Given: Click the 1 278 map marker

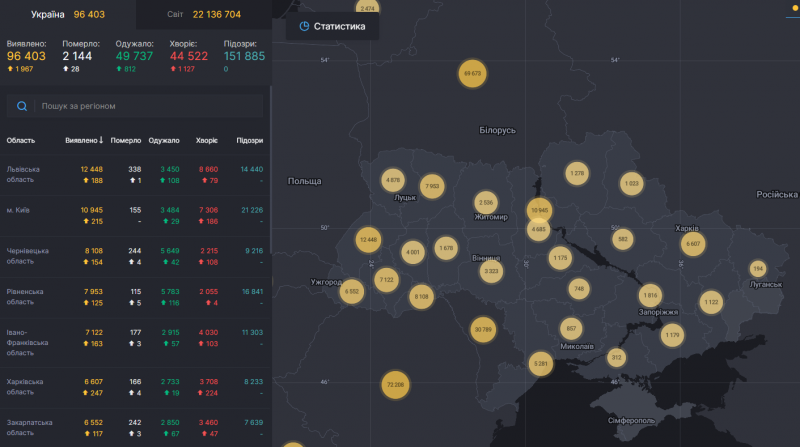Looking at the screenshot, I should click(576, 174).
